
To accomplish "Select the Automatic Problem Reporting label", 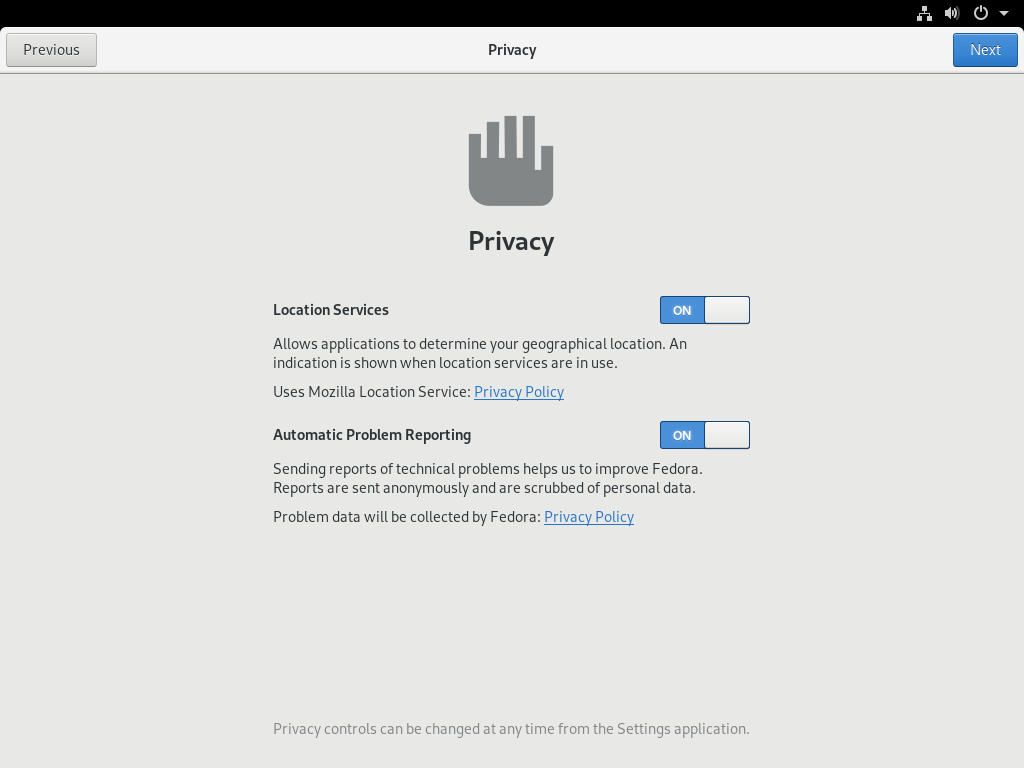I will (x=372, y=436).
